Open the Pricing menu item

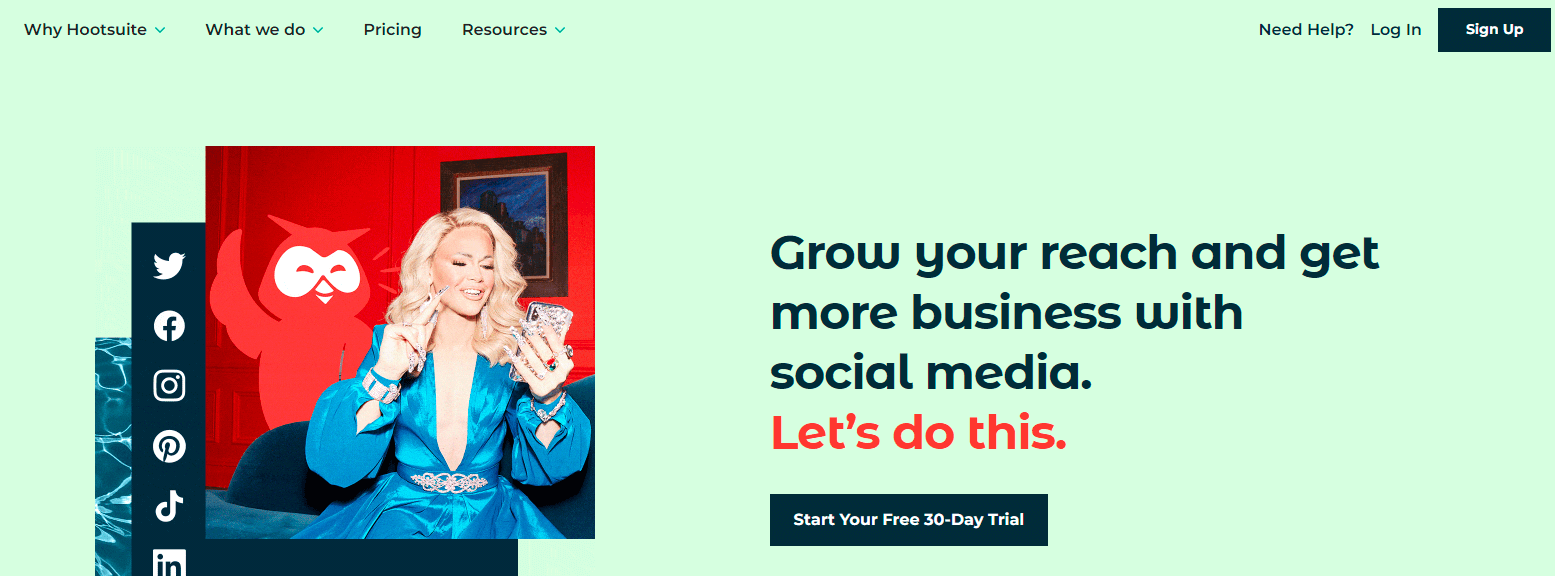[x=392, y=30]
